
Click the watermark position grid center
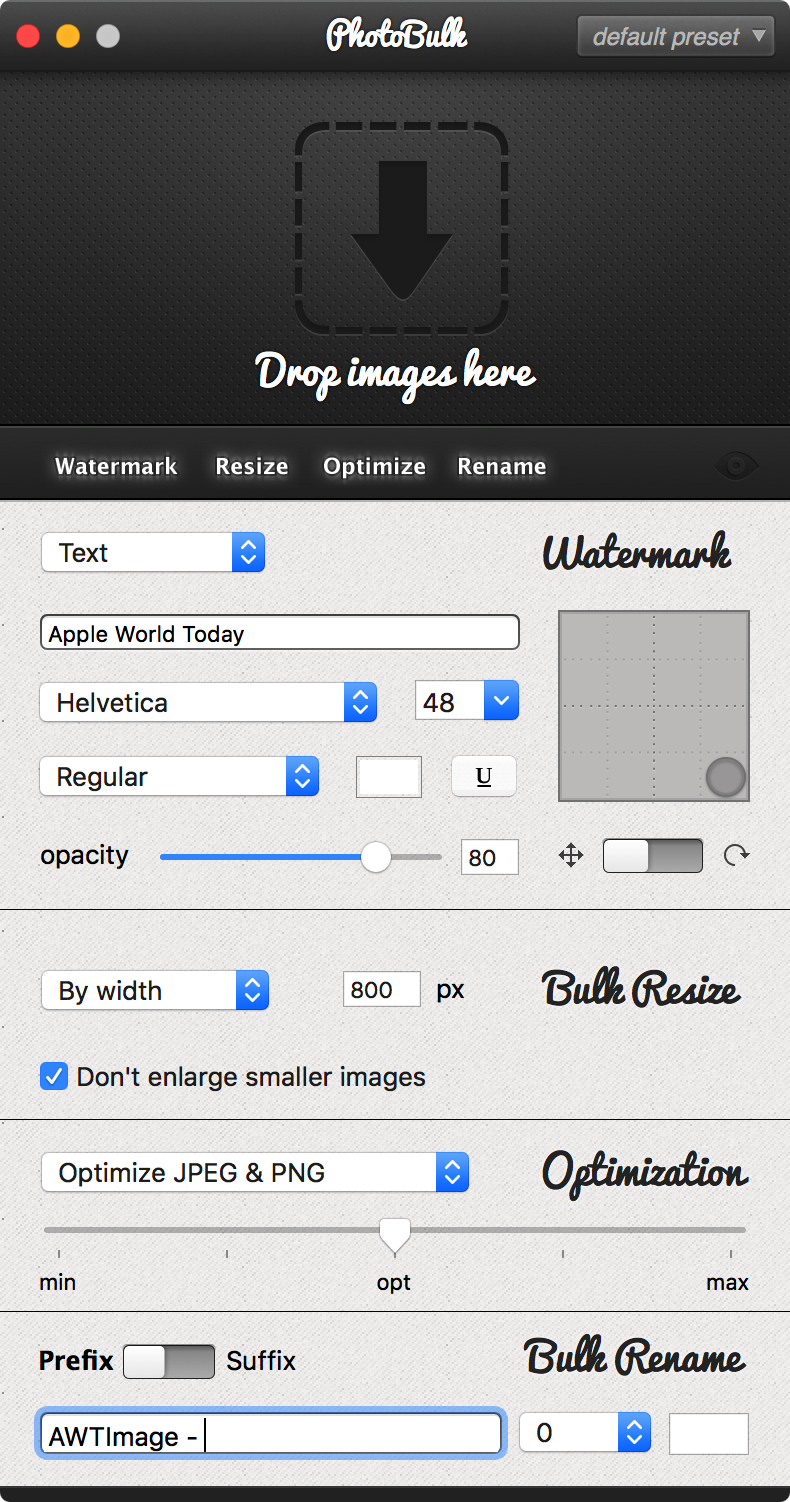[654, 706]
